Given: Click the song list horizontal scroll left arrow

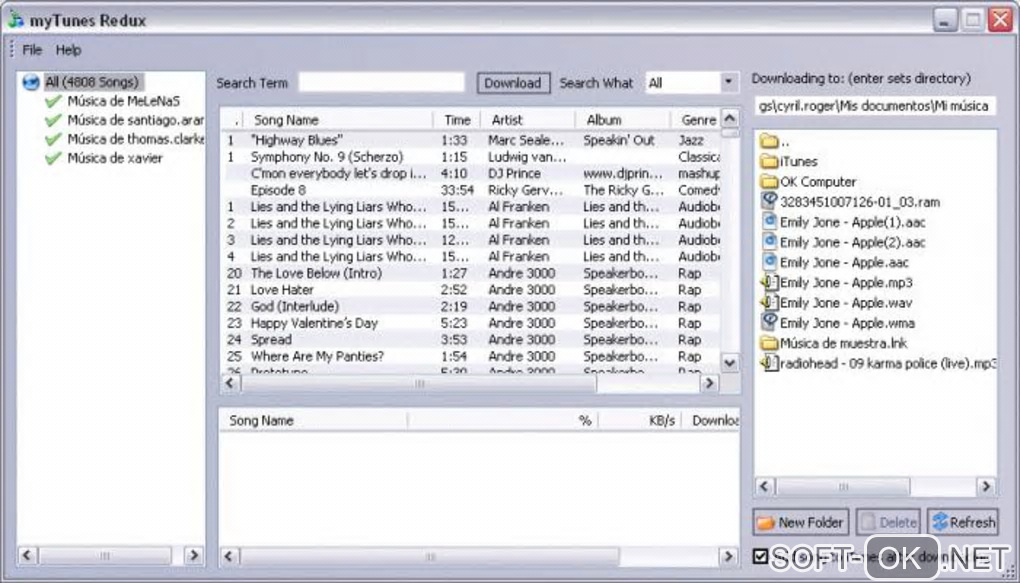Looking at the screenshot, I should coord(230,383).
